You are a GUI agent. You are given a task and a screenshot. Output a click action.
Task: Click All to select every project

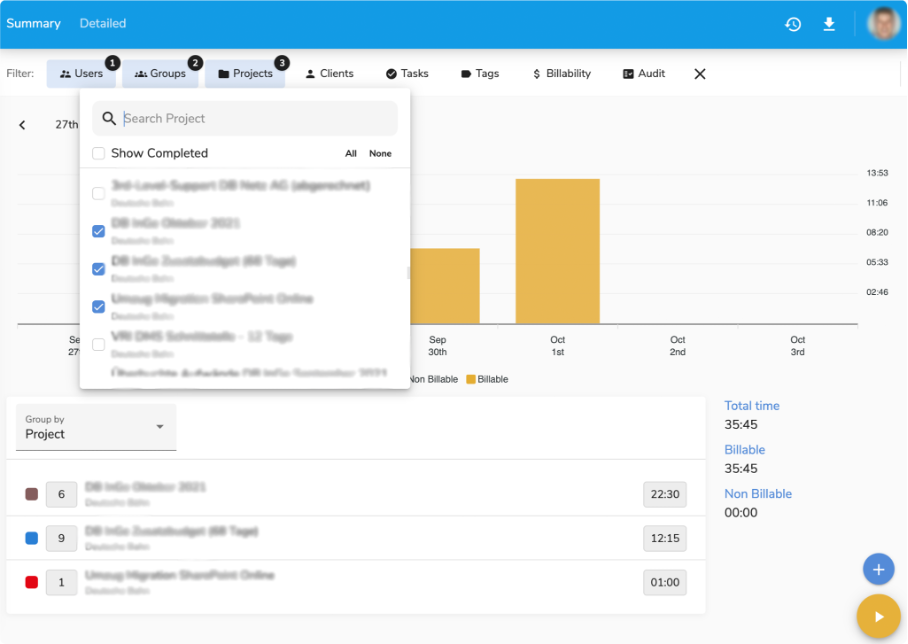351,154
